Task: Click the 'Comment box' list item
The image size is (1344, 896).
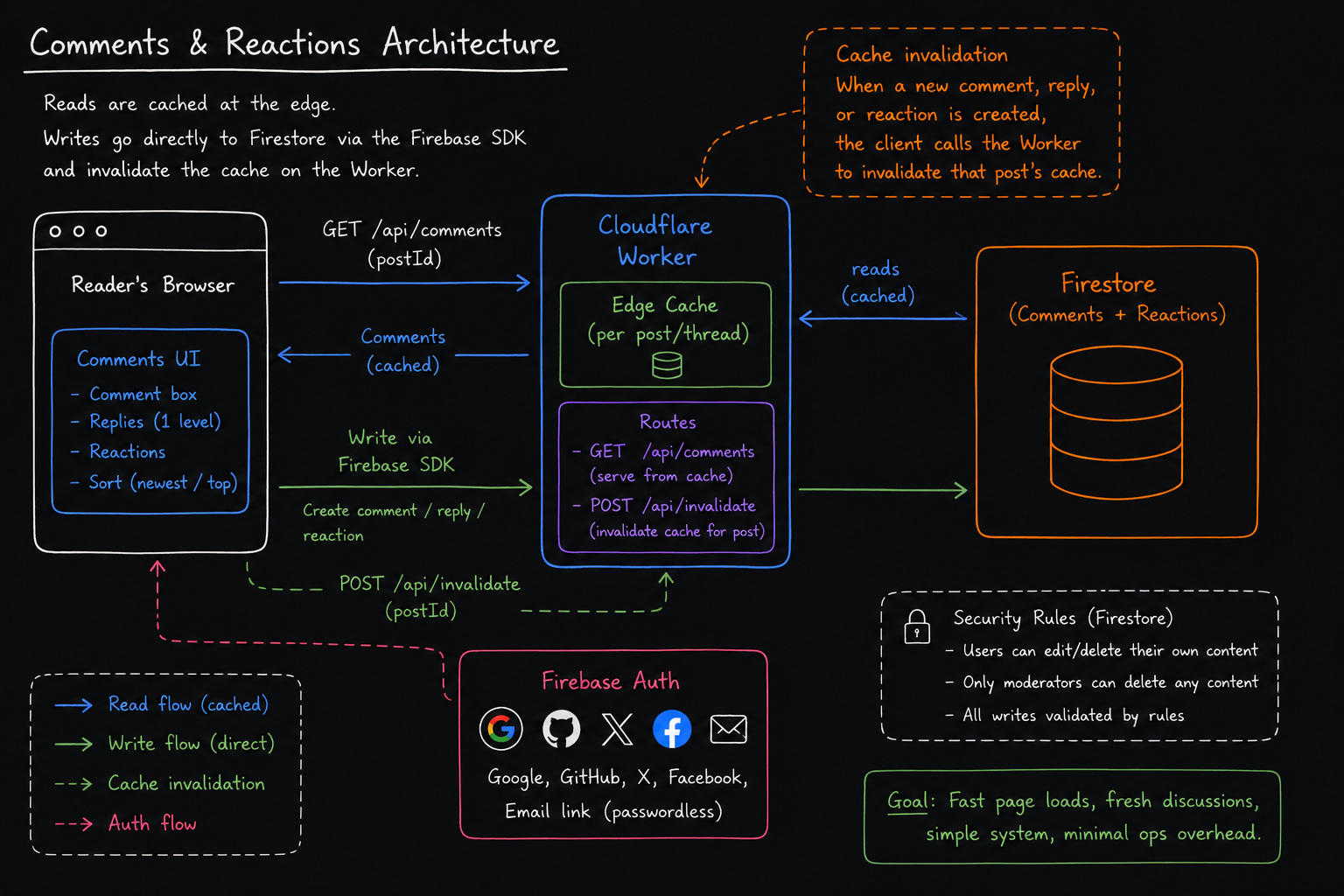Action: (143, 394)
